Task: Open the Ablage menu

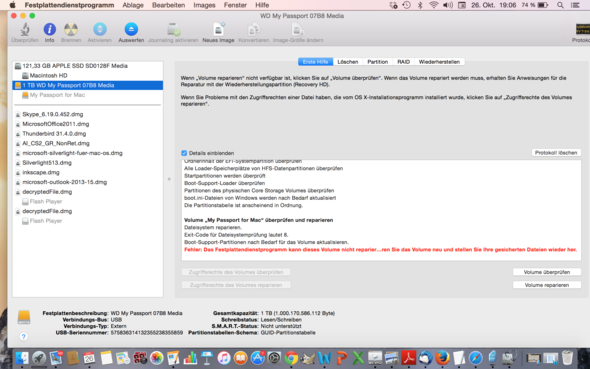Action: [x=133, y=5]
